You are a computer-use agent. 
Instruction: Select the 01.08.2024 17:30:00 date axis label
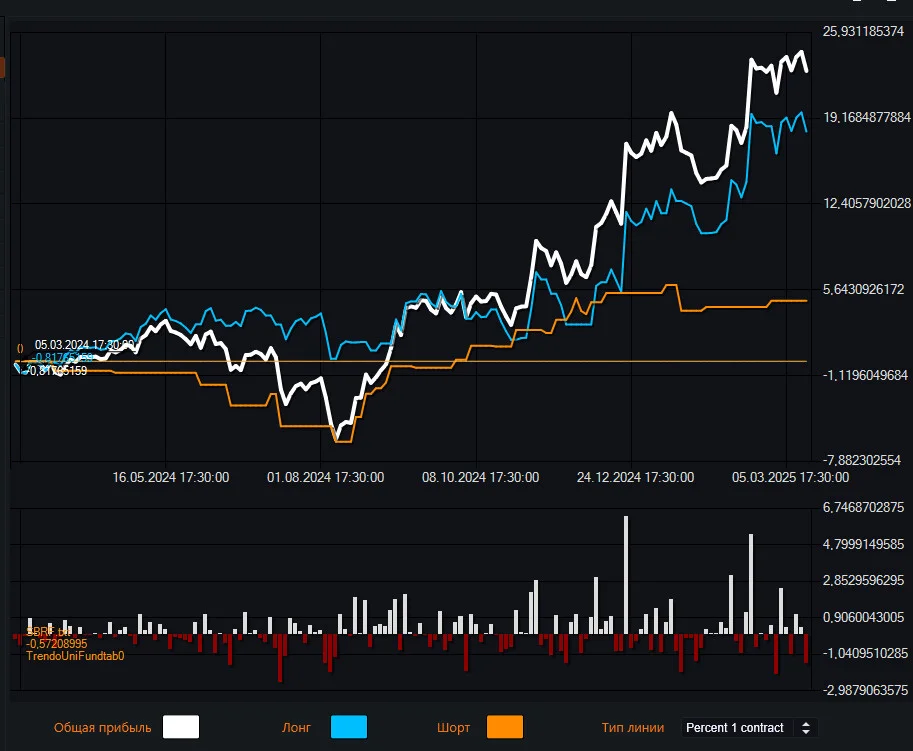[x=325, y=477]
